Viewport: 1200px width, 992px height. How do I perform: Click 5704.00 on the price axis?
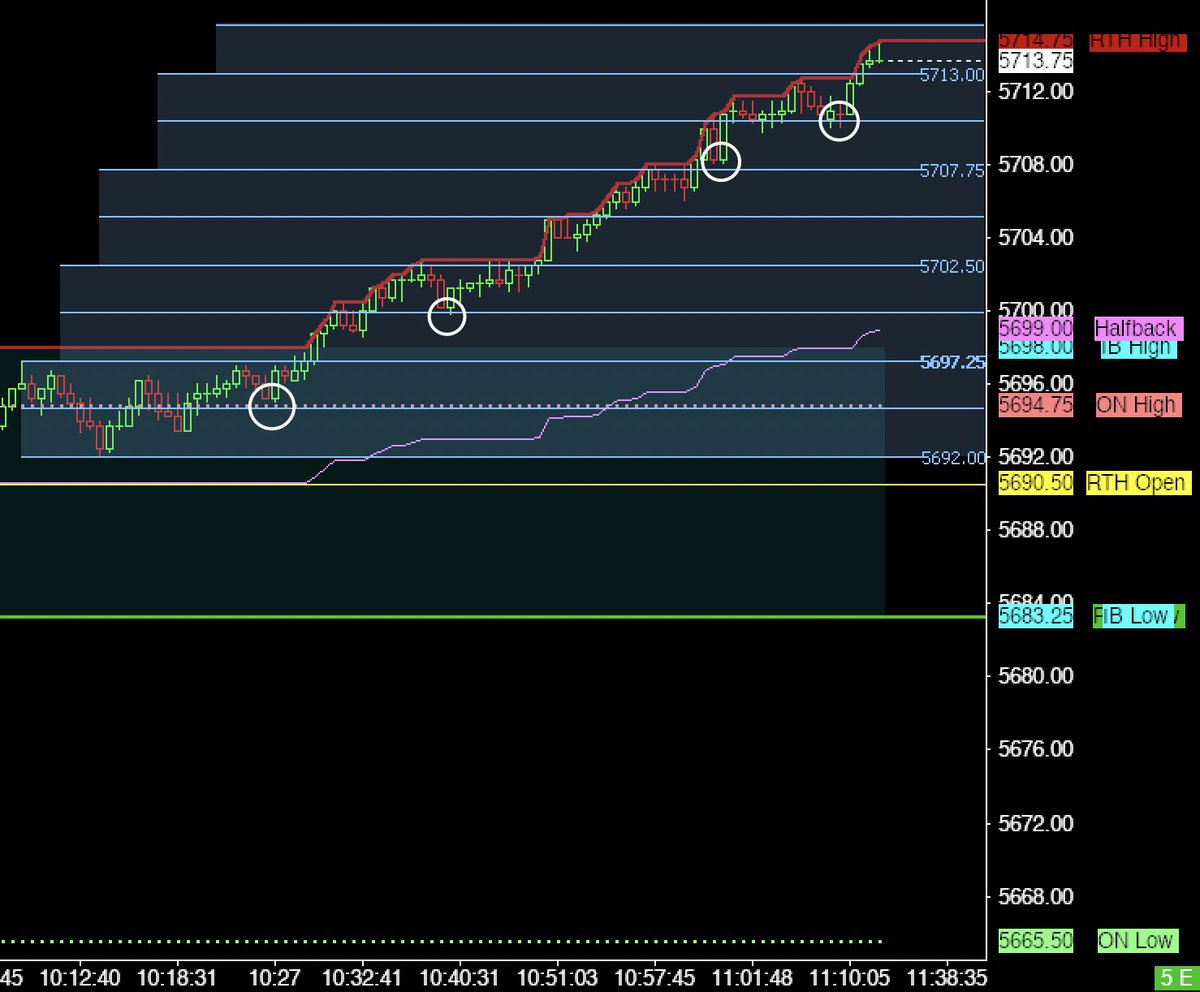(x=1036, y=238)
